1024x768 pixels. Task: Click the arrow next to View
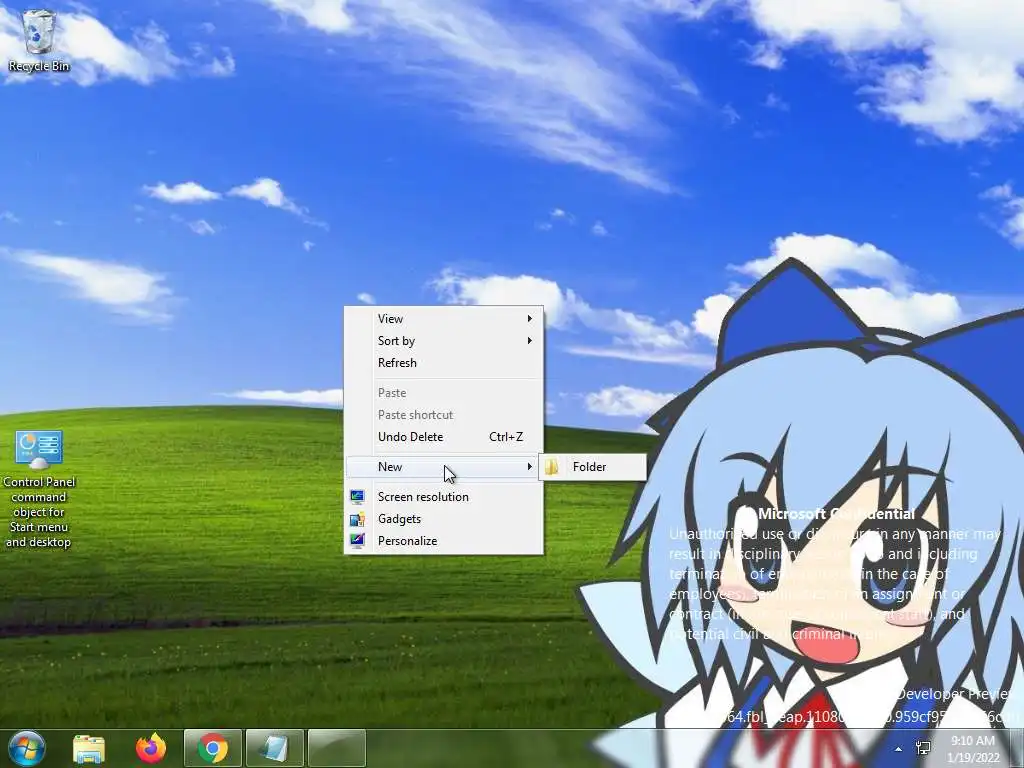click(x=530, y=319)
